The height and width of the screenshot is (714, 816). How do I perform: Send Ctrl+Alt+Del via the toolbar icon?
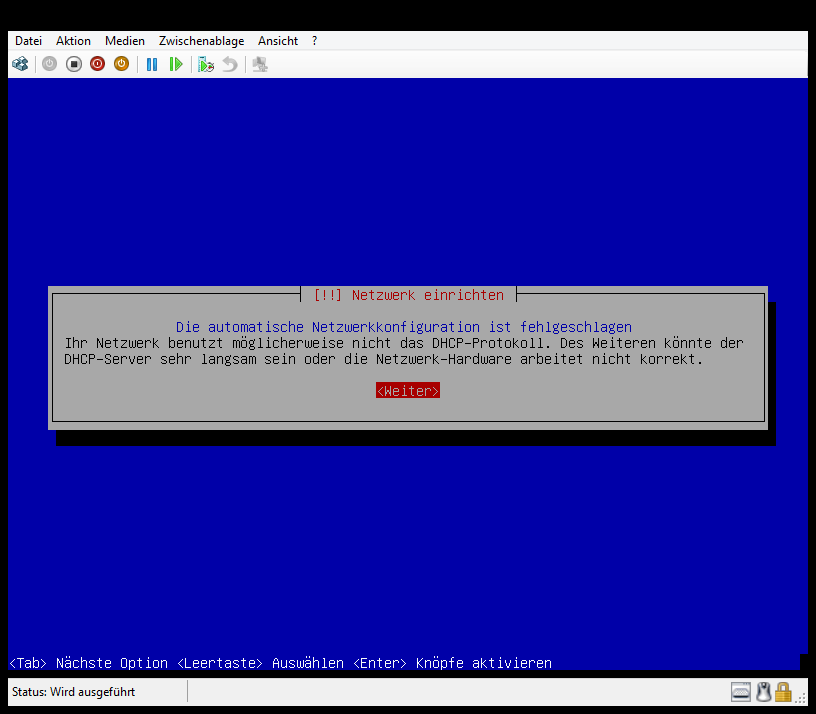point(20,64)
